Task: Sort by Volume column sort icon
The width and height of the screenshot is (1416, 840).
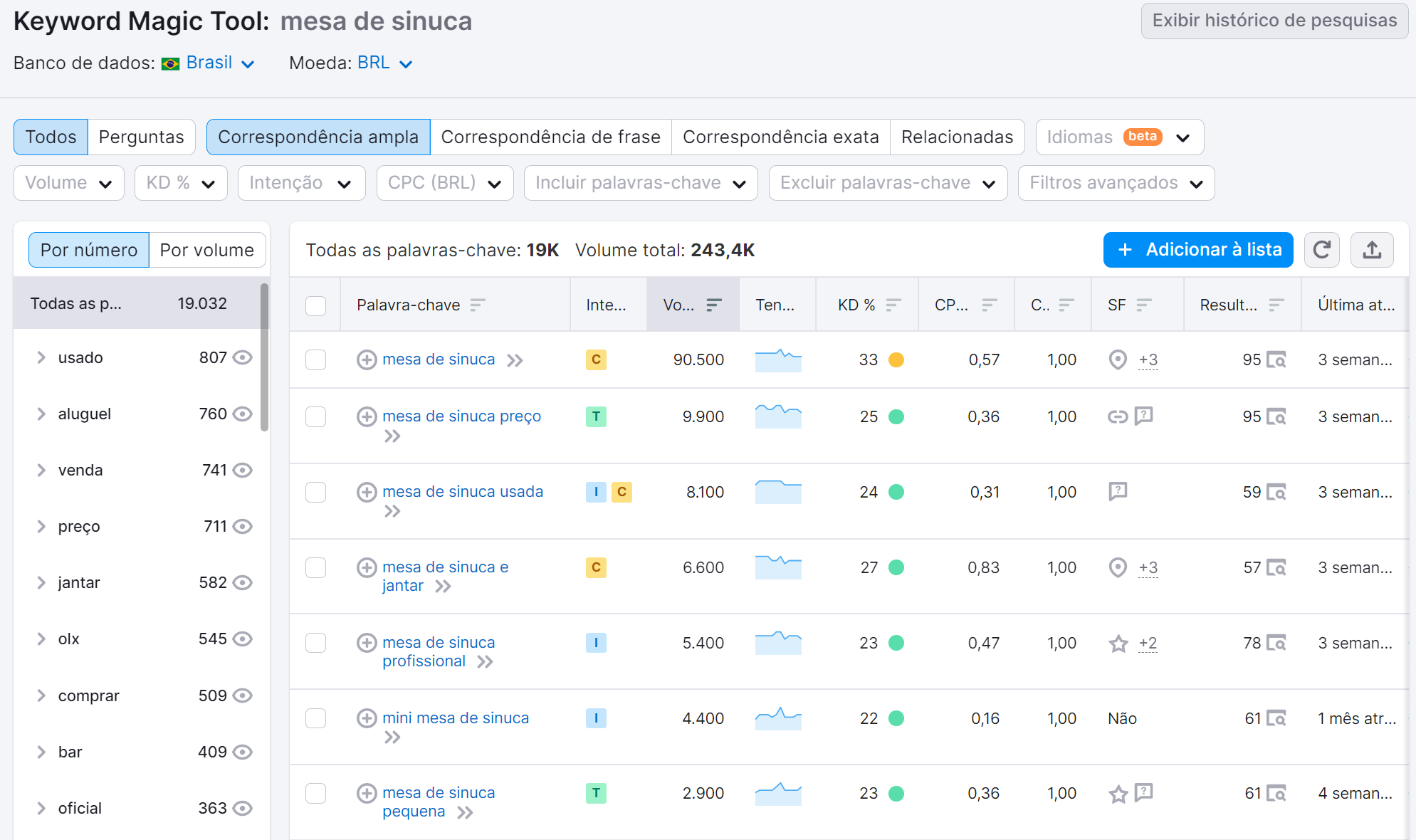Action: (713, 305)
